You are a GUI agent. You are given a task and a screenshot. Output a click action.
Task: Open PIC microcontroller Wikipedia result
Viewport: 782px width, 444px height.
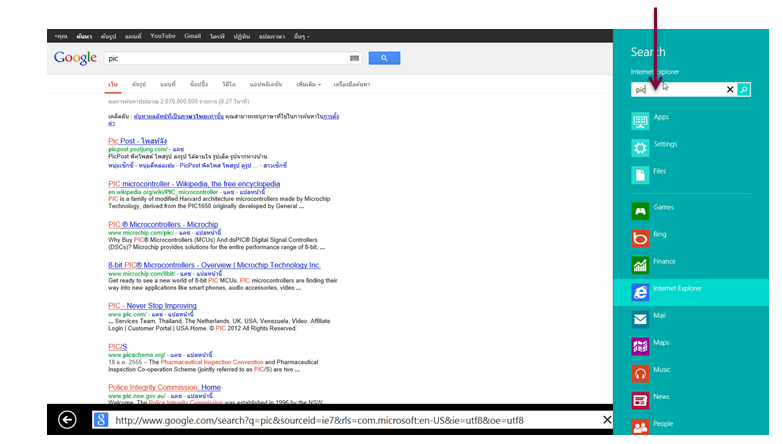pos(194,184)
